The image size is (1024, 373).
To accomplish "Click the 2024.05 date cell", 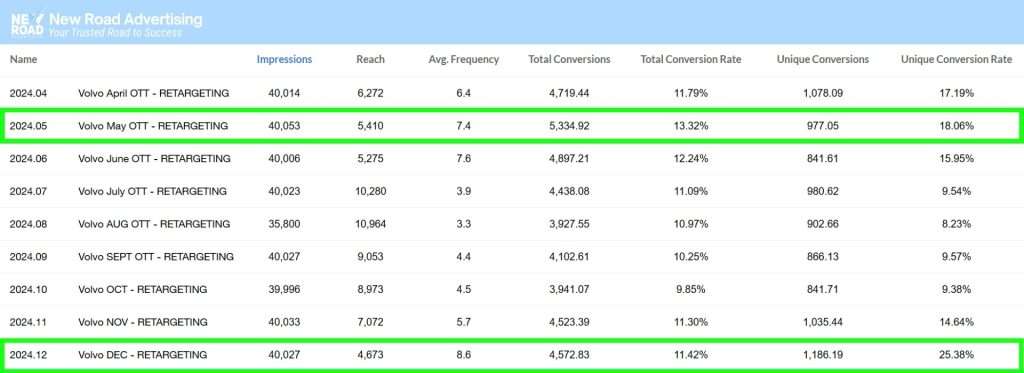I will 28,126.
